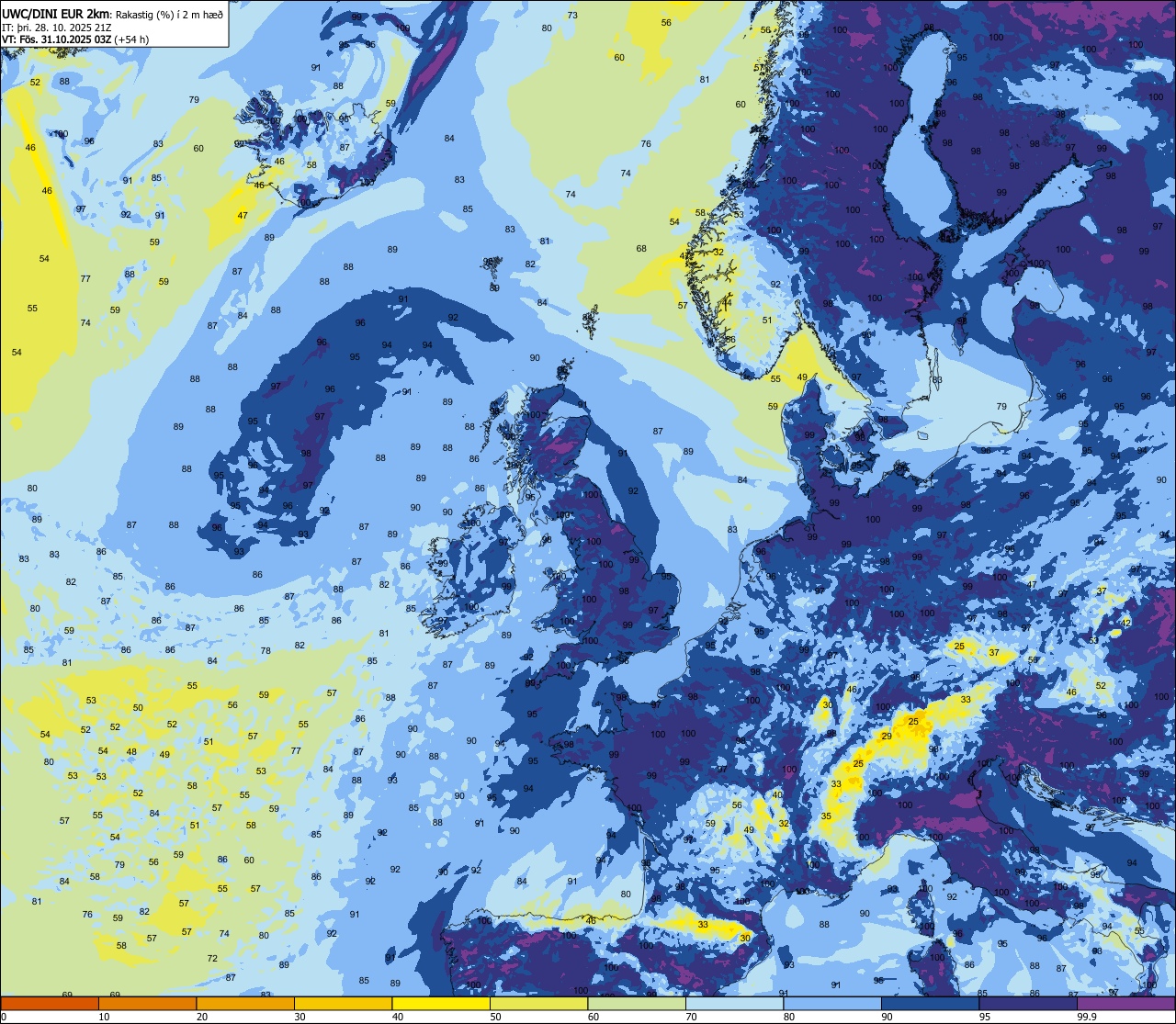Click the 0–10% dark orange legend swatch
The image size is (1176, 1024).
(50, 1003)
